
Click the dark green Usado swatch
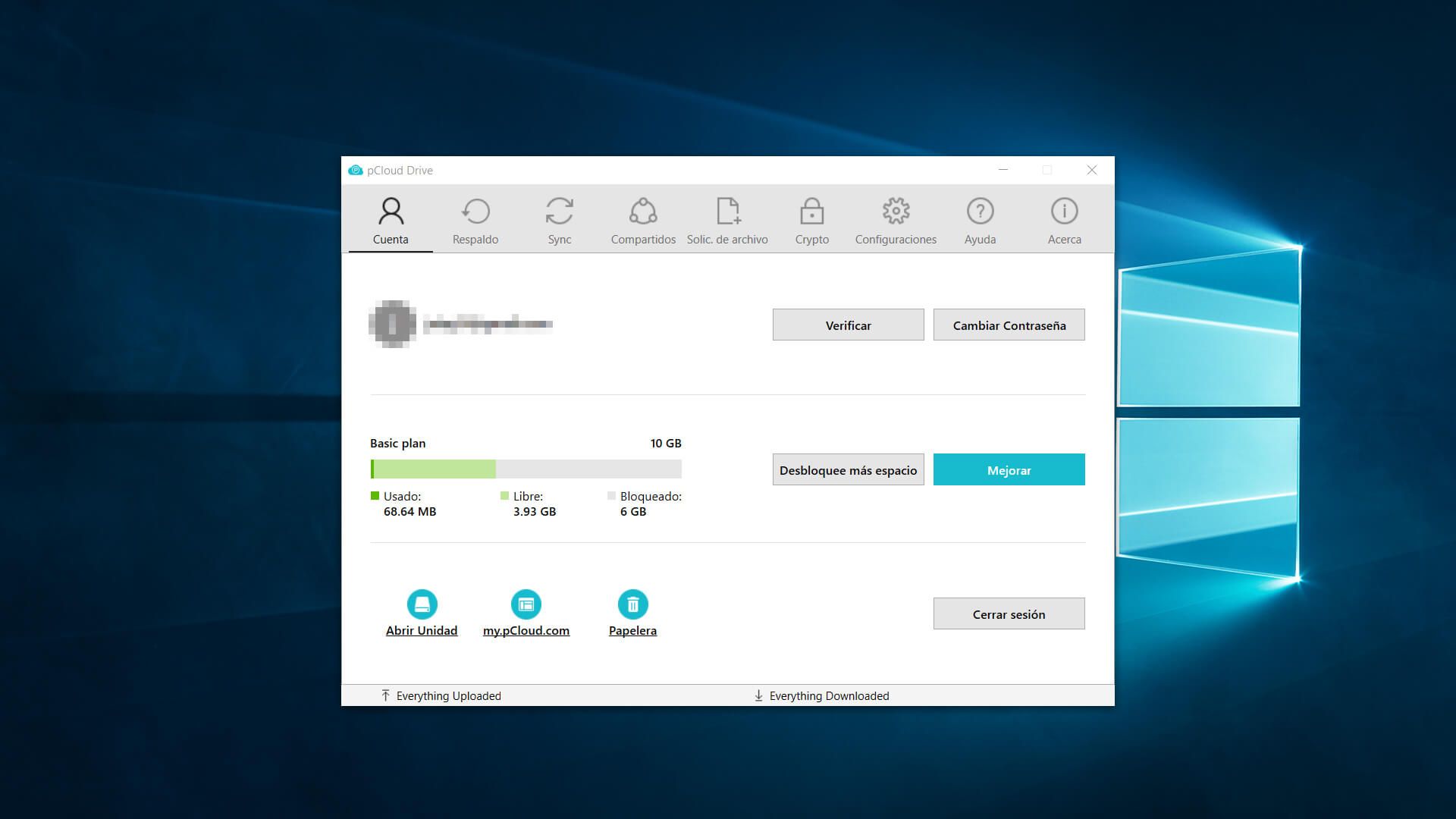tap(375, 496)
